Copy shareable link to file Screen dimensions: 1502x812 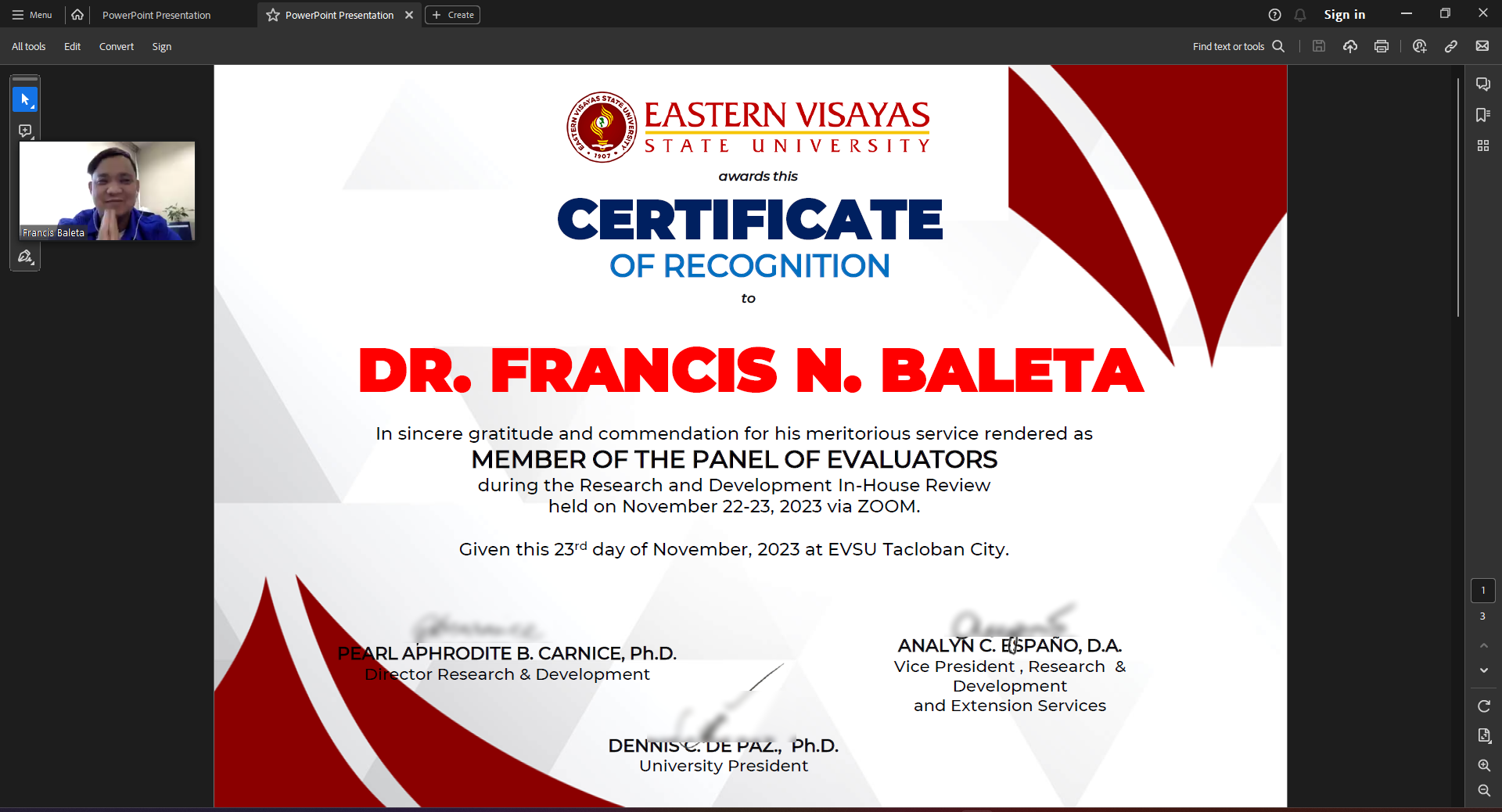pos(1451,46)
